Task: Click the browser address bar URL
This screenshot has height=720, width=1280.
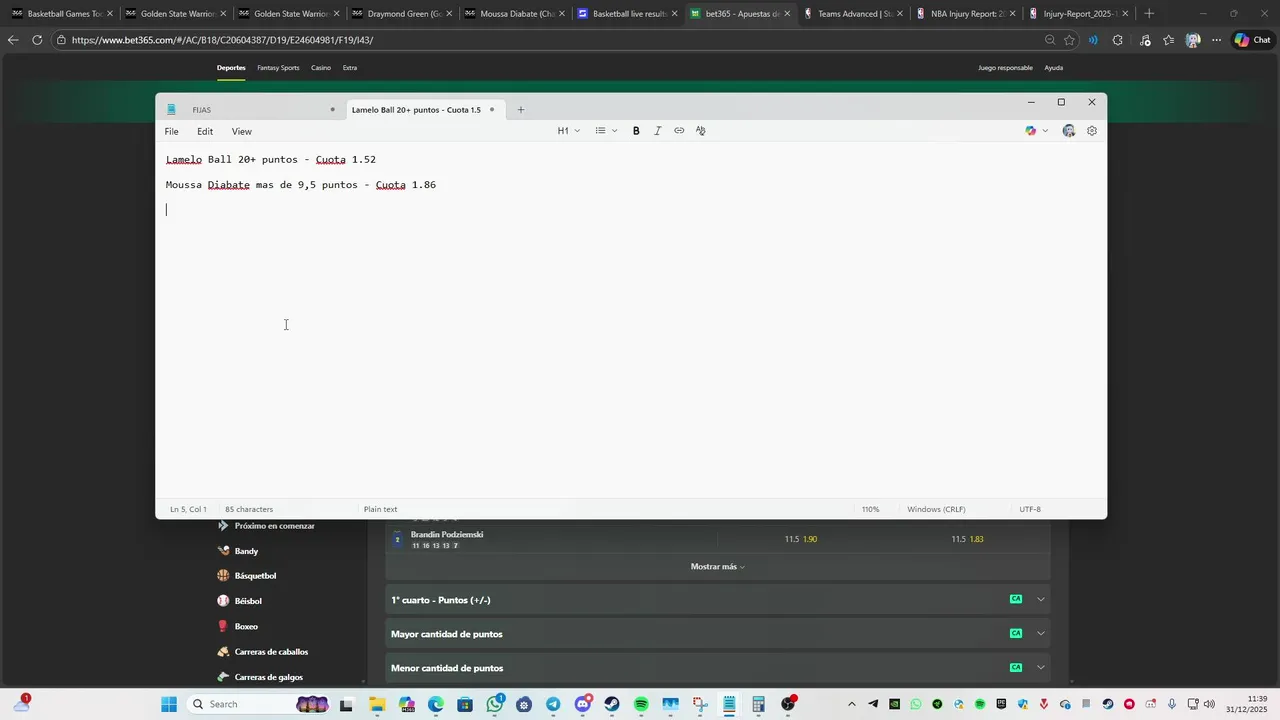Action: (222, 40)
